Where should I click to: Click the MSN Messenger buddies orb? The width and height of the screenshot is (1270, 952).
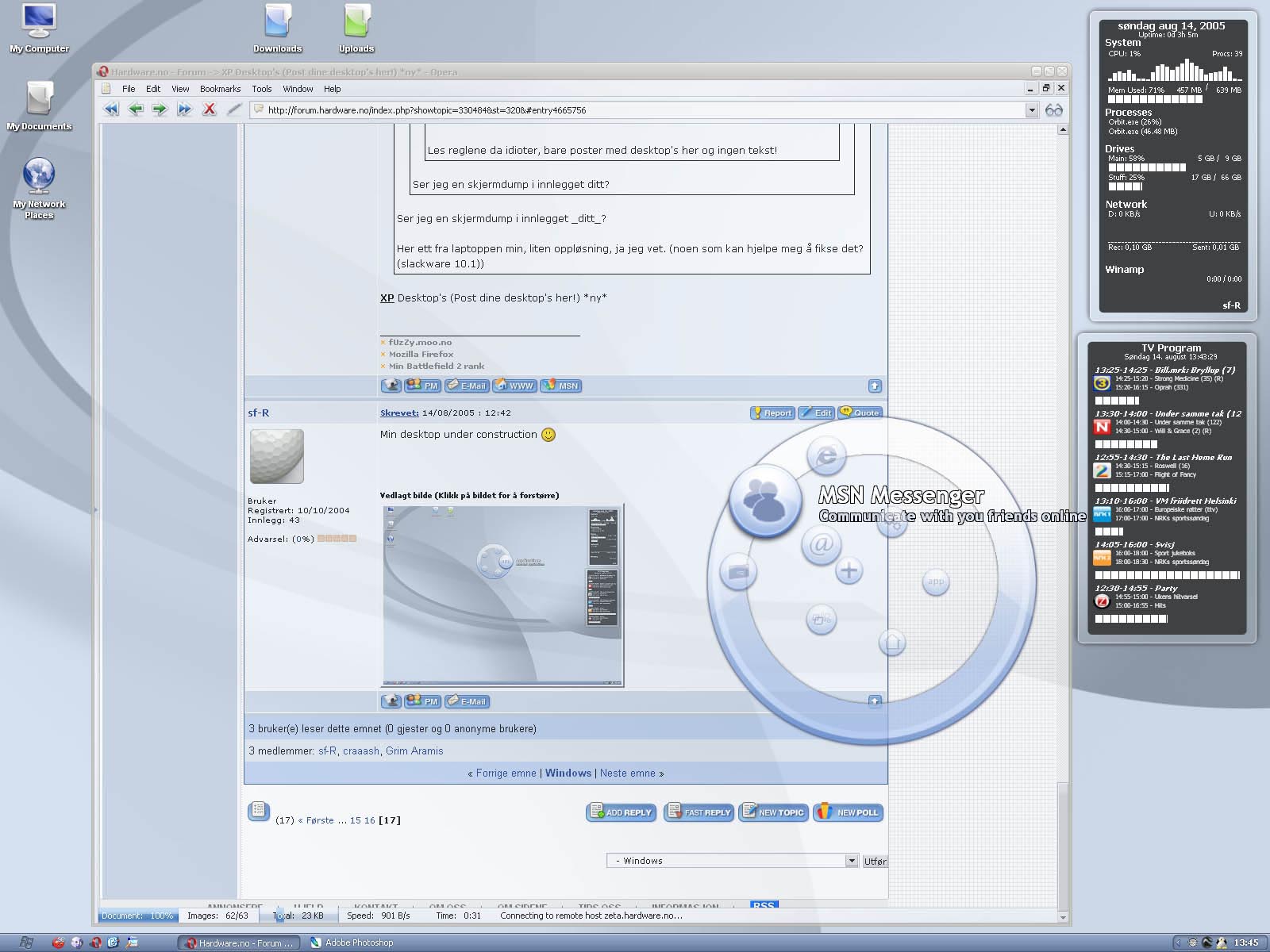point(766,501)
